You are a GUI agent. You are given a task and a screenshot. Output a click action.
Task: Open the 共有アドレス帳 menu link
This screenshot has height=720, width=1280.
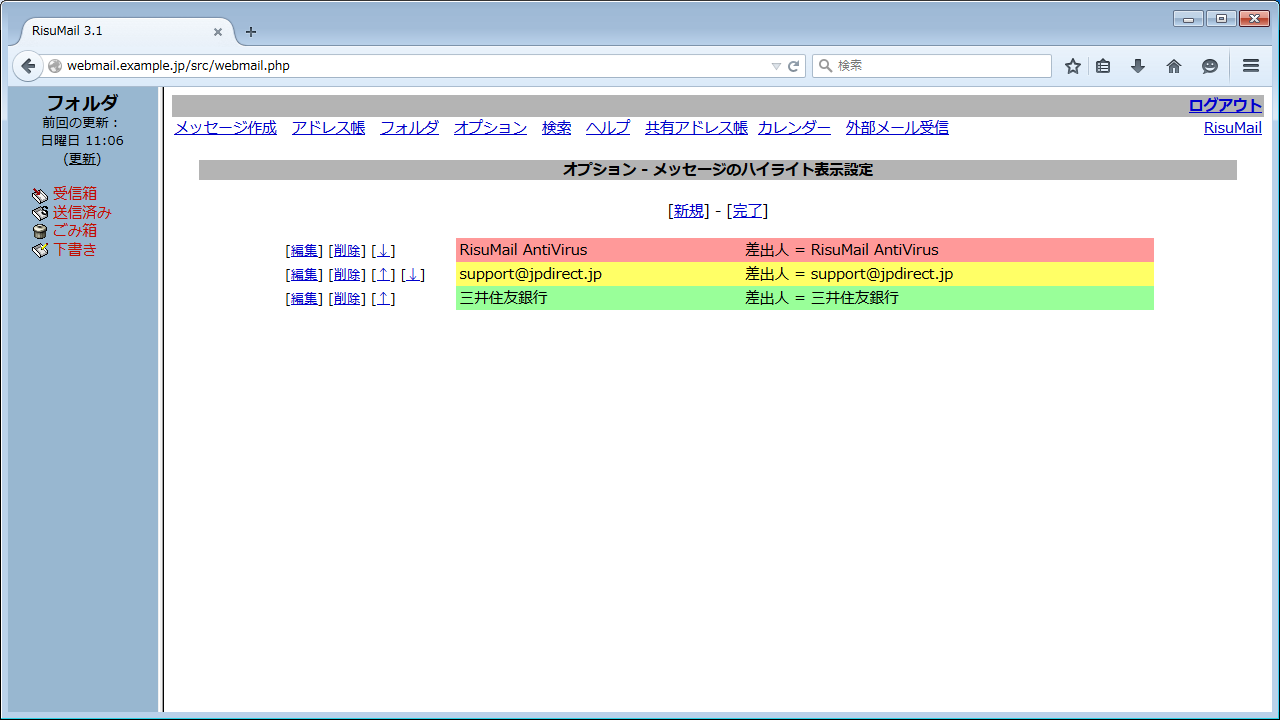point(696,128)
